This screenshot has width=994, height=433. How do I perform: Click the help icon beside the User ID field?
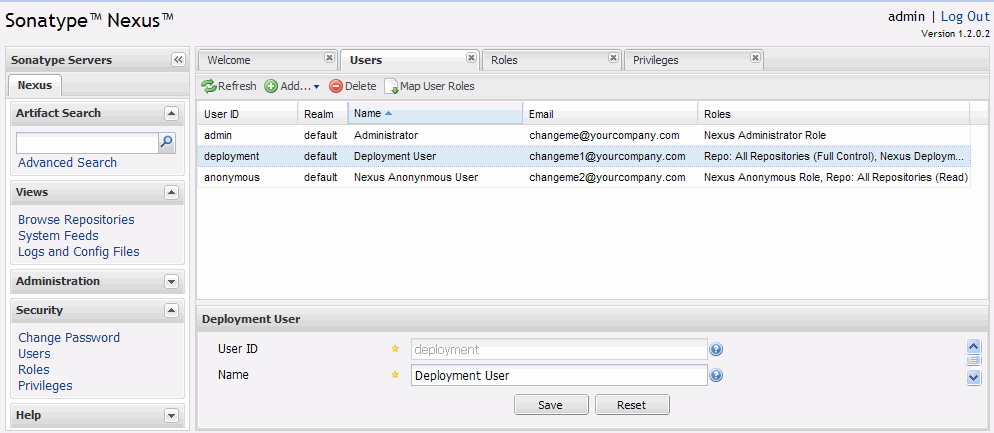[716, 350]
